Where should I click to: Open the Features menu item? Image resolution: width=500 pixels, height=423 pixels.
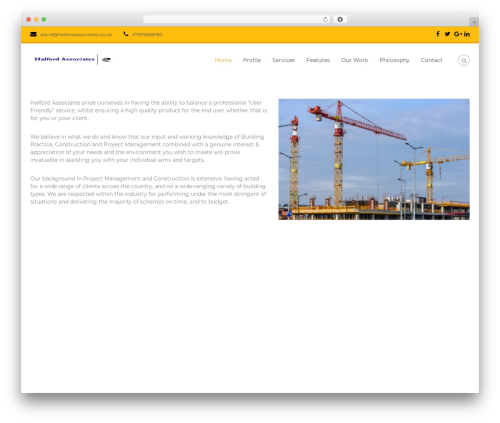click(x=318, y=60)
